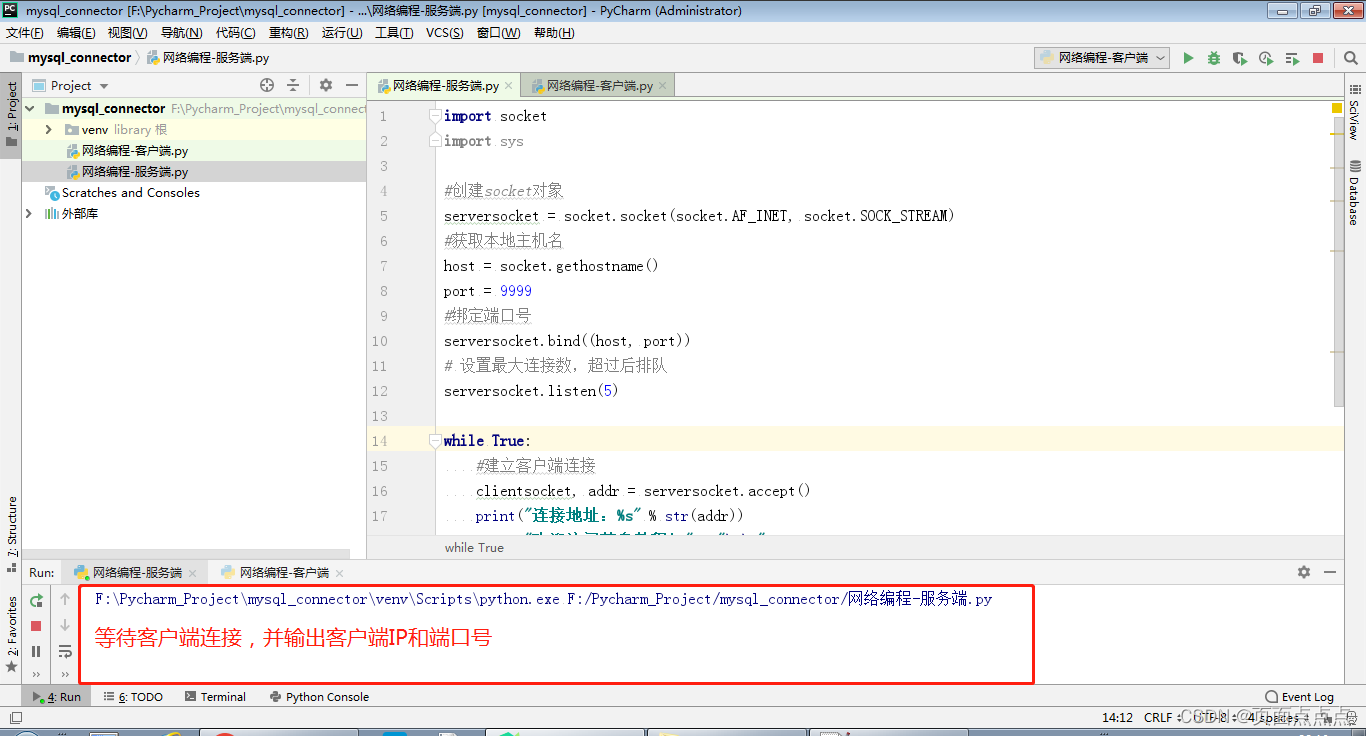Place cursor on line 12 serversocket.listen(5)
The image size is (1366, 736).
[x=531, y=391]
